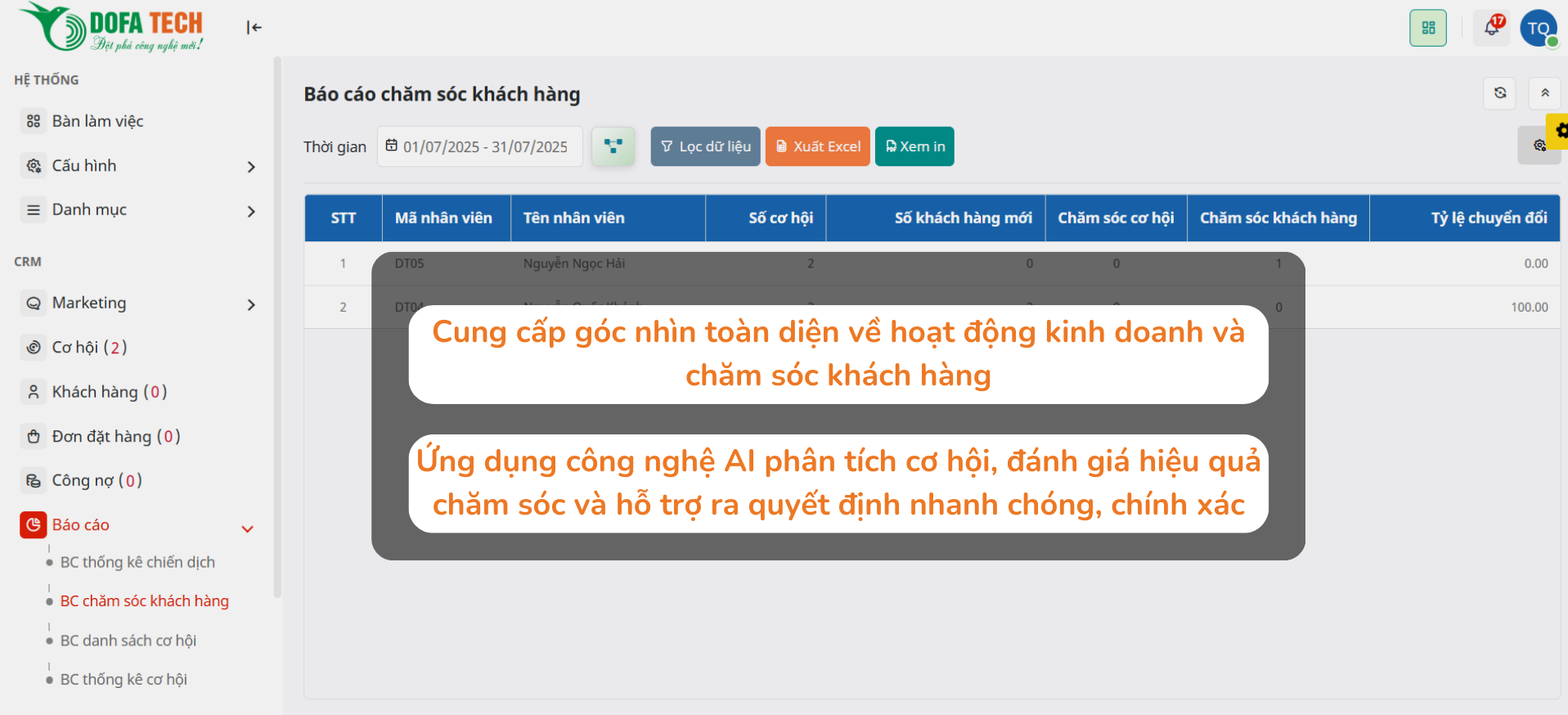
Task: Click the DOFA TECH logo
Action: click(111, 27)
